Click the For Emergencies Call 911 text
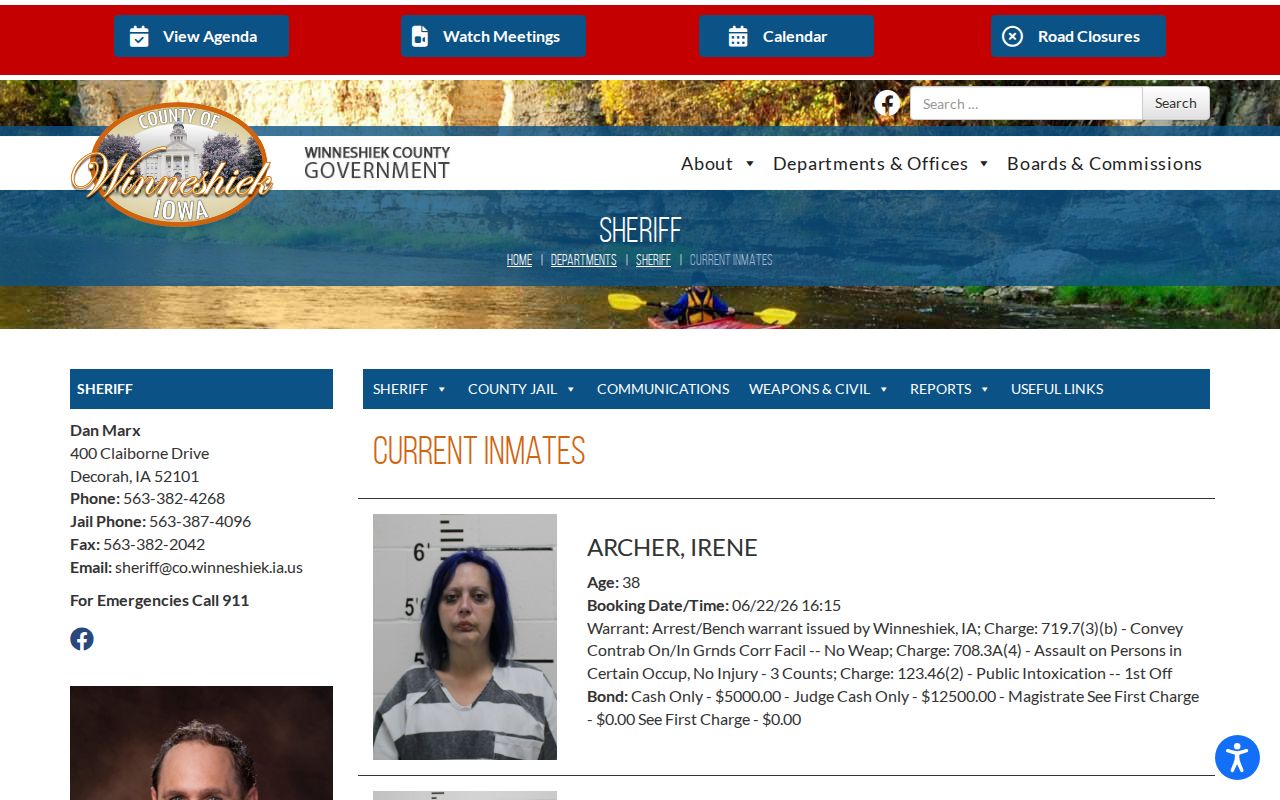Image resolution: width=1280 pixels, height=800 pixels. 160,600
